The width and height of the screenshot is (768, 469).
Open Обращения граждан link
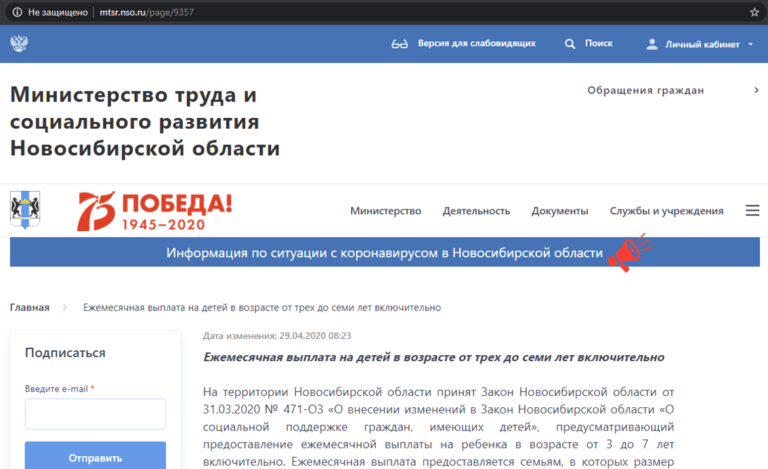pos(646,90)
